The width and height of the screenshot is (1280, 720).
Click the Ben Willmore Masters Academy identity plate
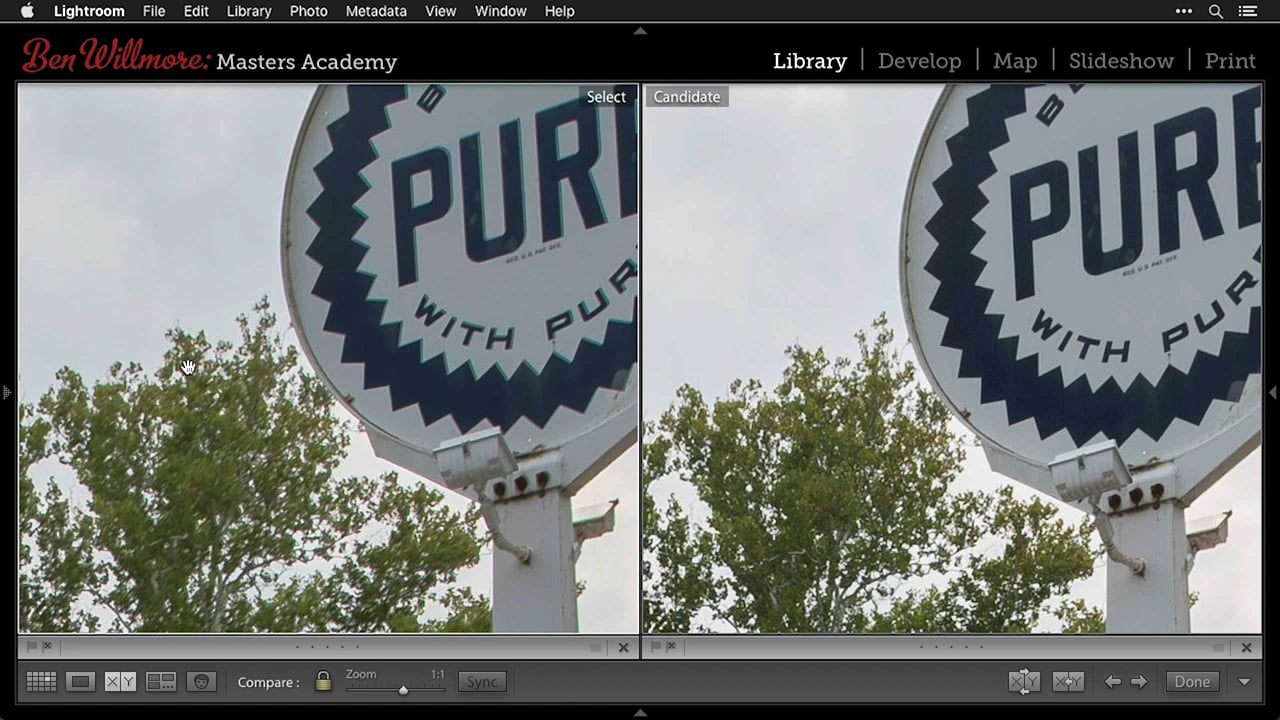click(x=210, y=57)
